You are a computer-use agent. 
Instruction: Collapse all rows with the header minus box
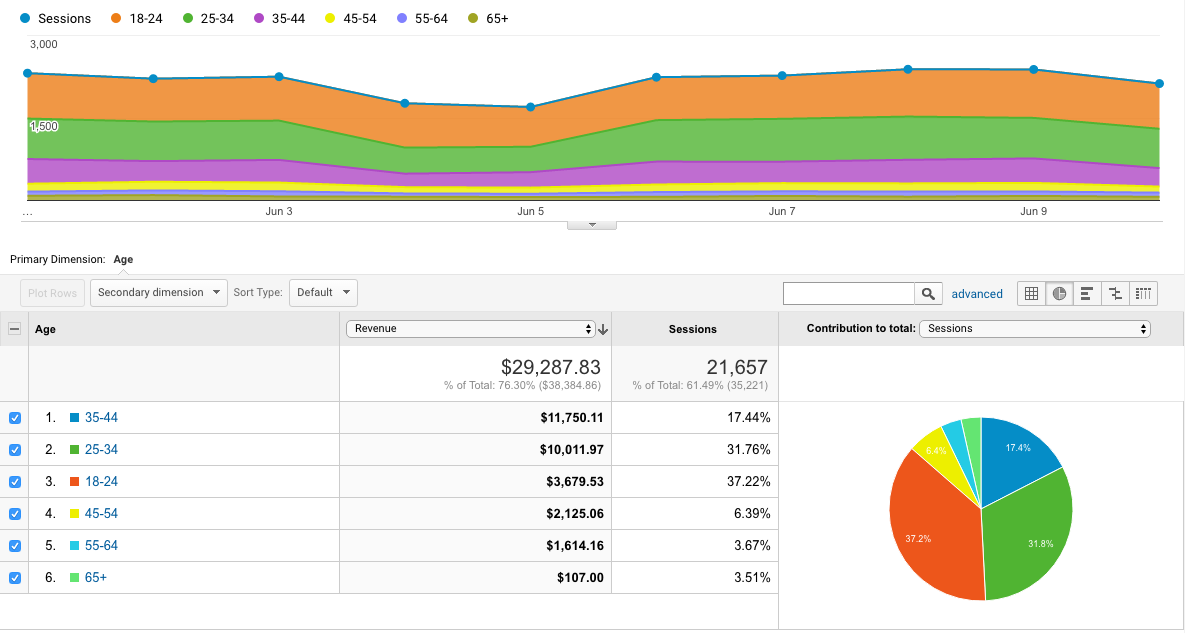pos(15,329)
